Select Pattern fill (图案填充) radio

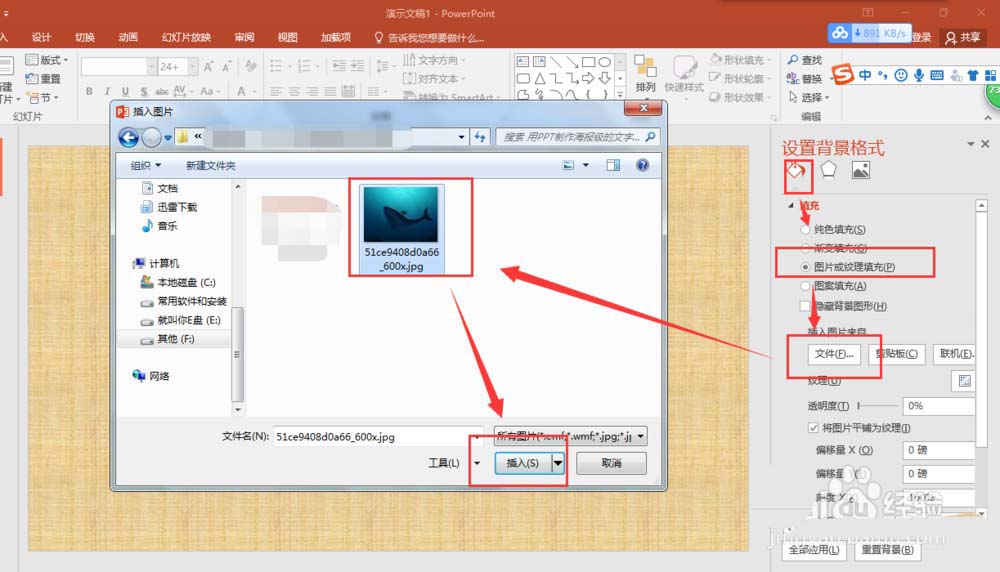click(805, 286)
